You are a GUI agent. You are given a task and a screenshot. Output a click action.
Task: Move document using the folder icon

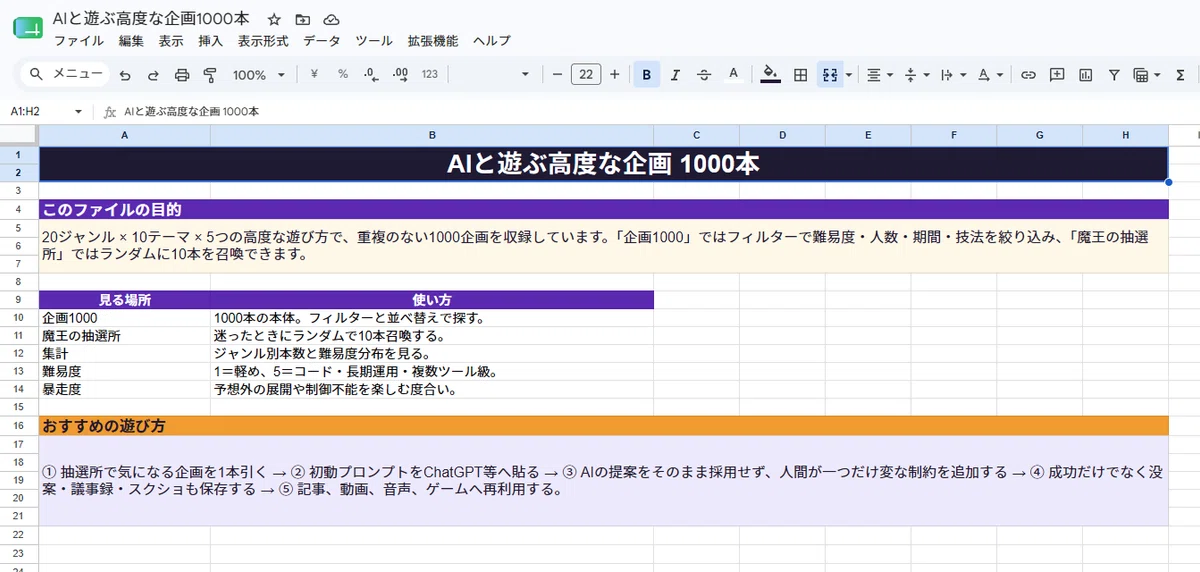(303, 19)
